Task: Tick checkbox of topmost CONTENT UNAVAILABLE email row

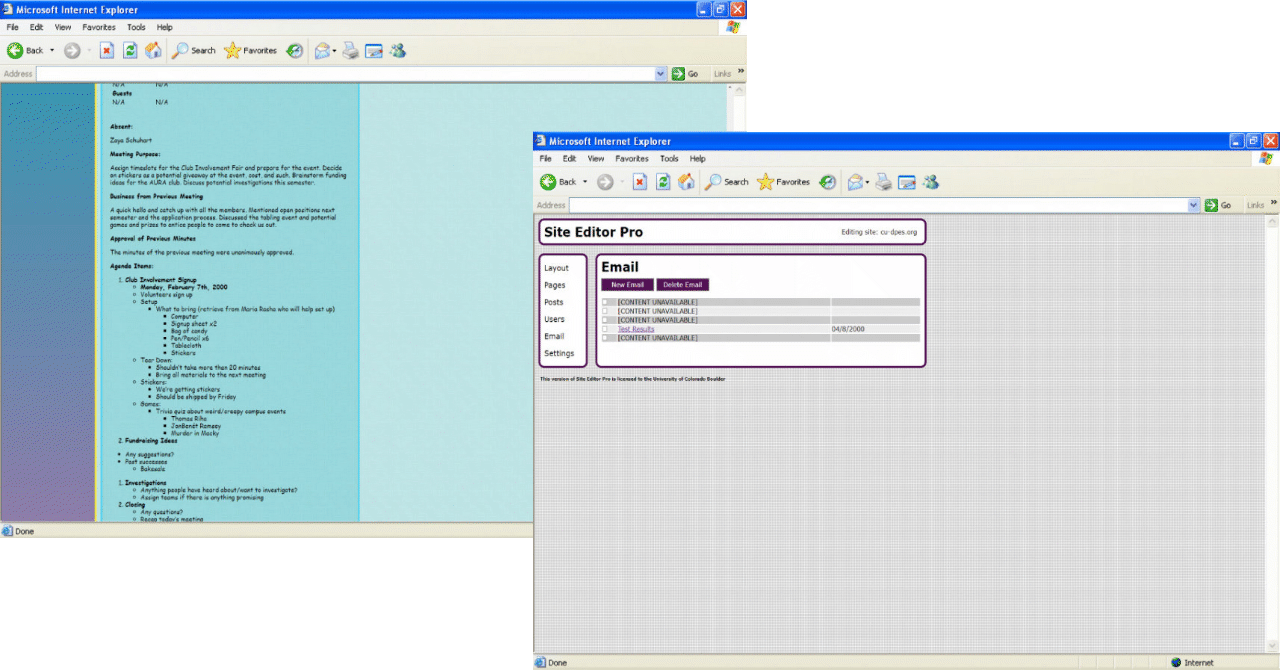Action: point(605,302)
